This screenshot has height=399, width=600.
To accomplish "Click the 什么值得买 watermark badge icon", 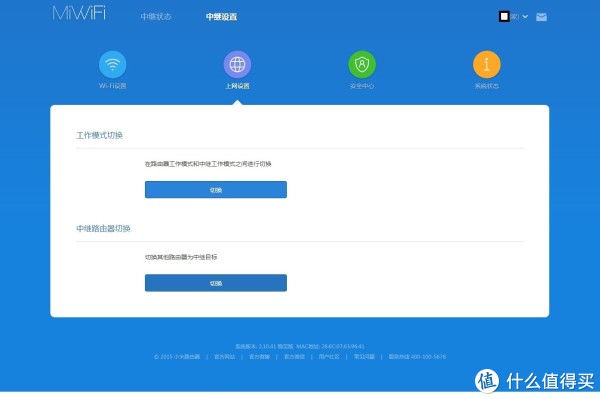I will pos(487,381).
